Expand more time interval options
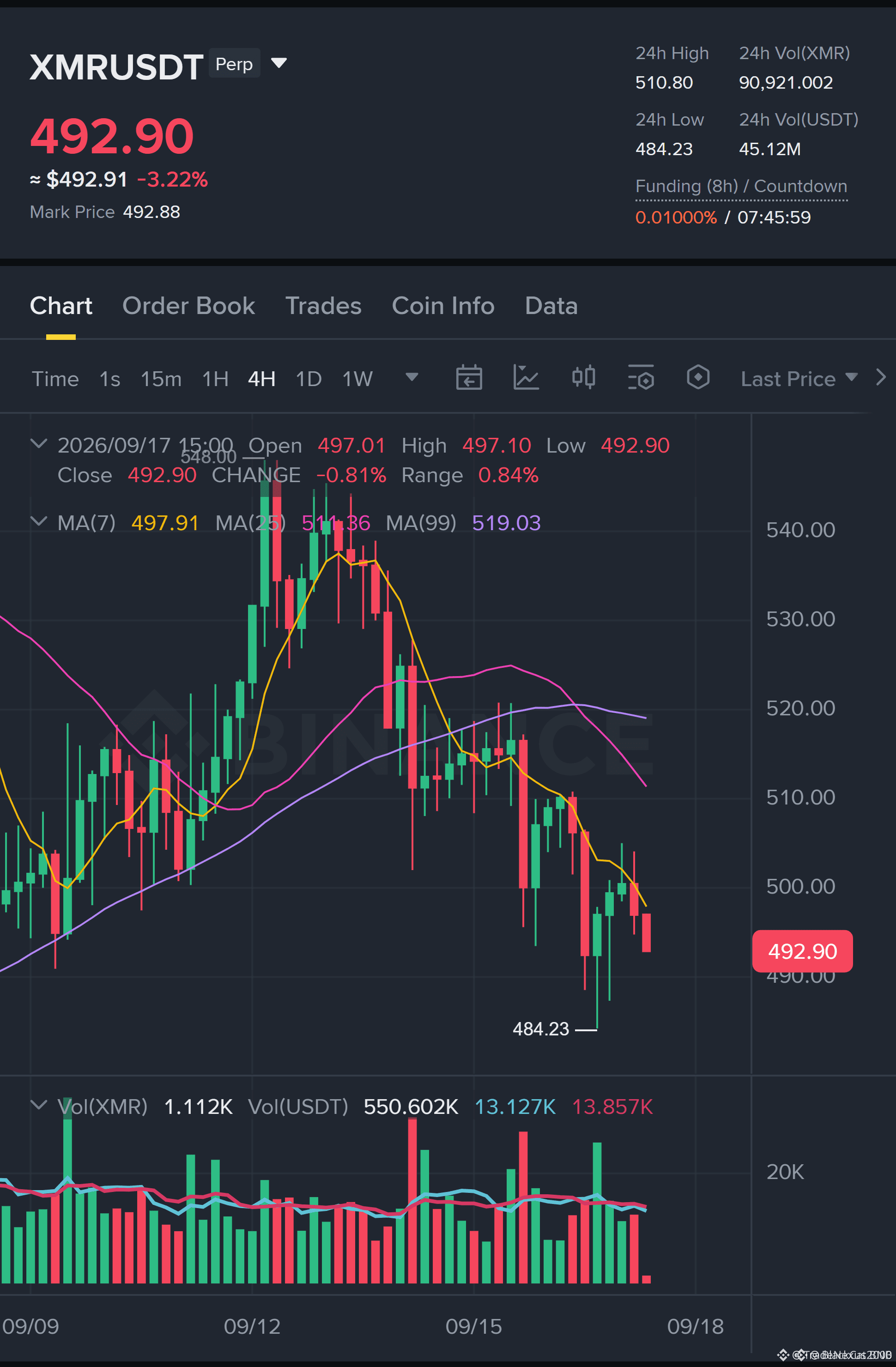The image size is (896, 1367). click(412, 377)
